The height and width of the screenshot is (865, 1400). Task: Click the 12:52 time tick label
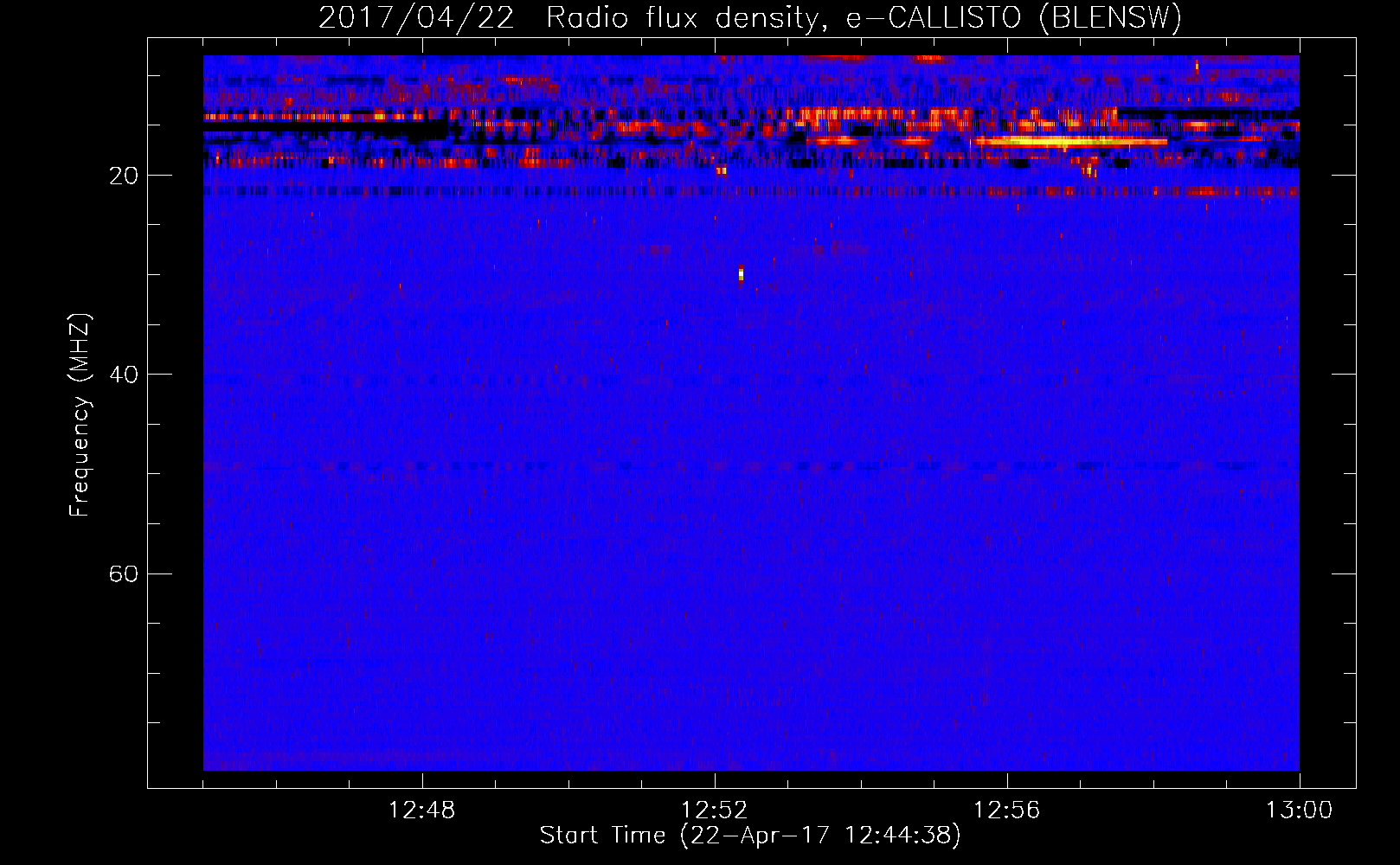coord(715,811)
